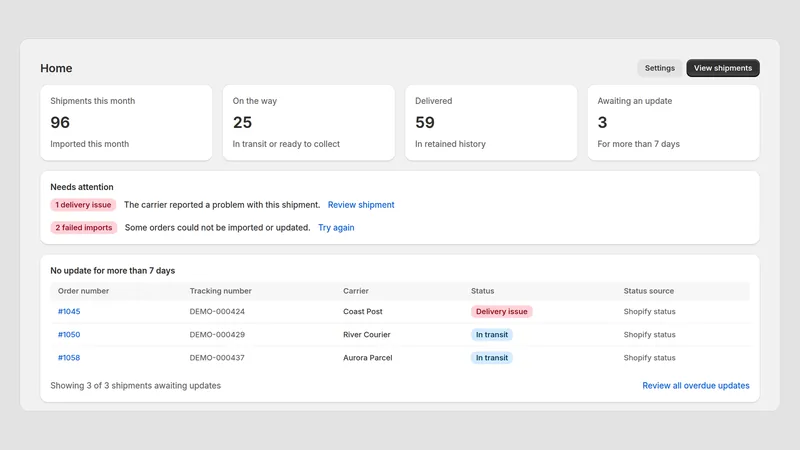Select the Delivered stats card
The height and width of the screenshot is (450, 800).
coord(491,122)
